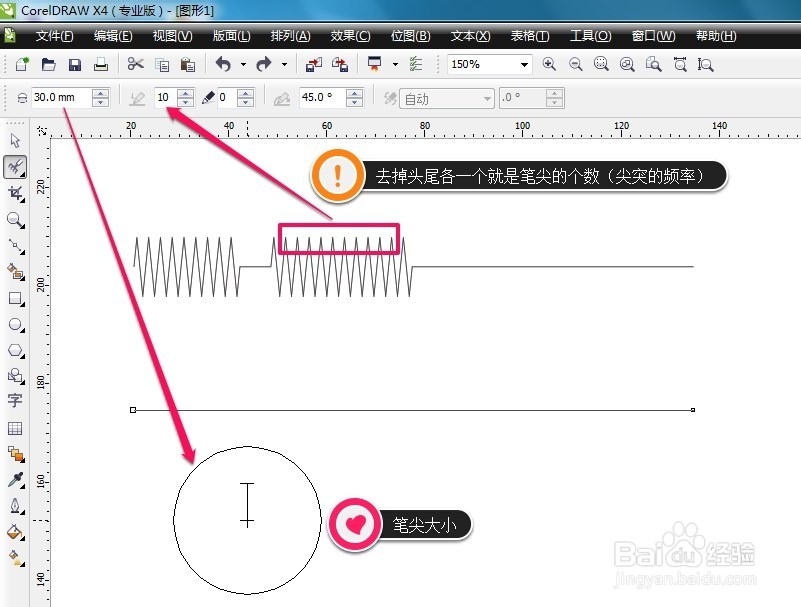
Task: Open the undo history dropdown arrow
Action: (243, 64)
